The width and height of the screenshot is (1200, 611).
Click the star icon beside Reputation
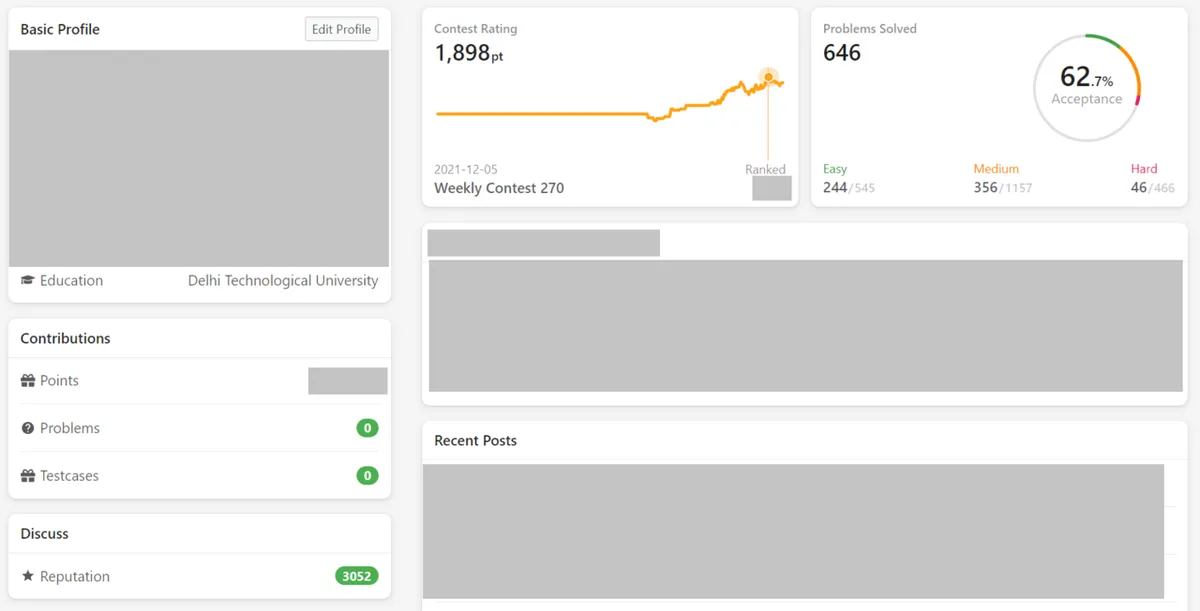coord(28,577)
